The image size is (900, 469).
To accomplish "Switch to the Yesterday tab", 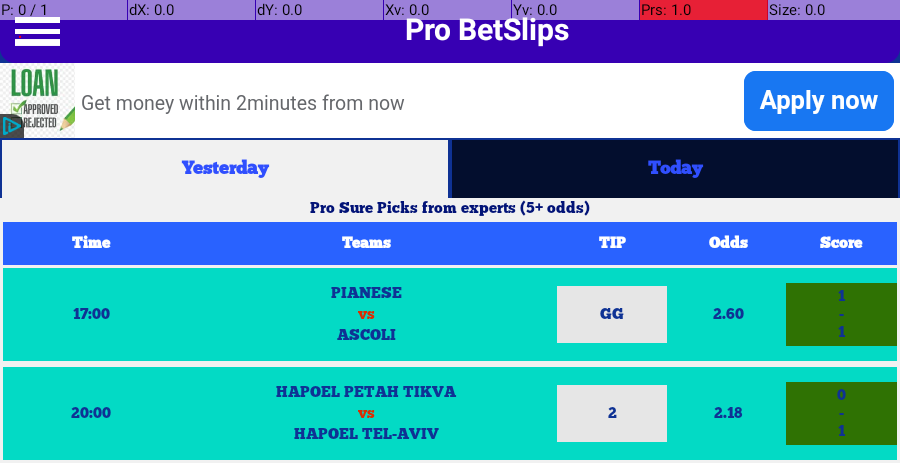I will [x=225, y=168].
